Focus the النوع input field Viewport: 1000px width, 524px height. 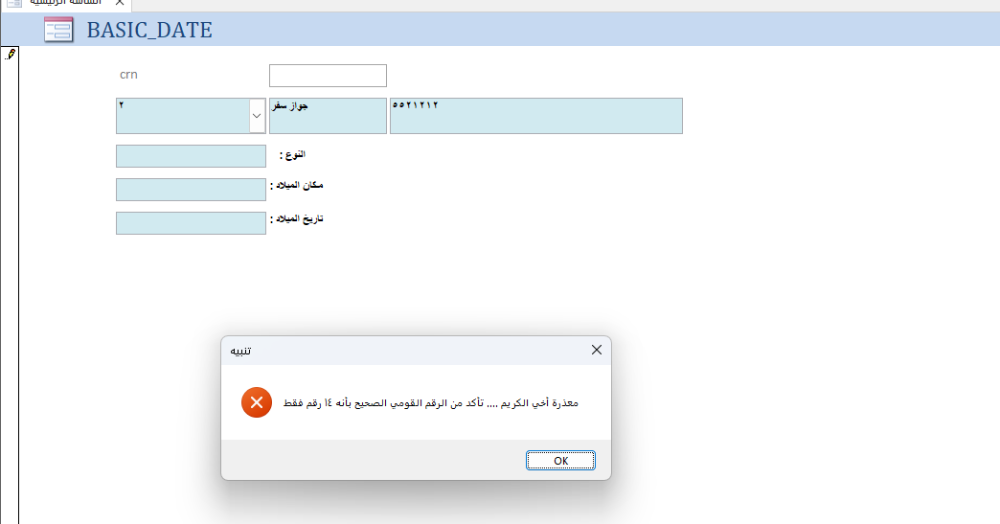191,156
